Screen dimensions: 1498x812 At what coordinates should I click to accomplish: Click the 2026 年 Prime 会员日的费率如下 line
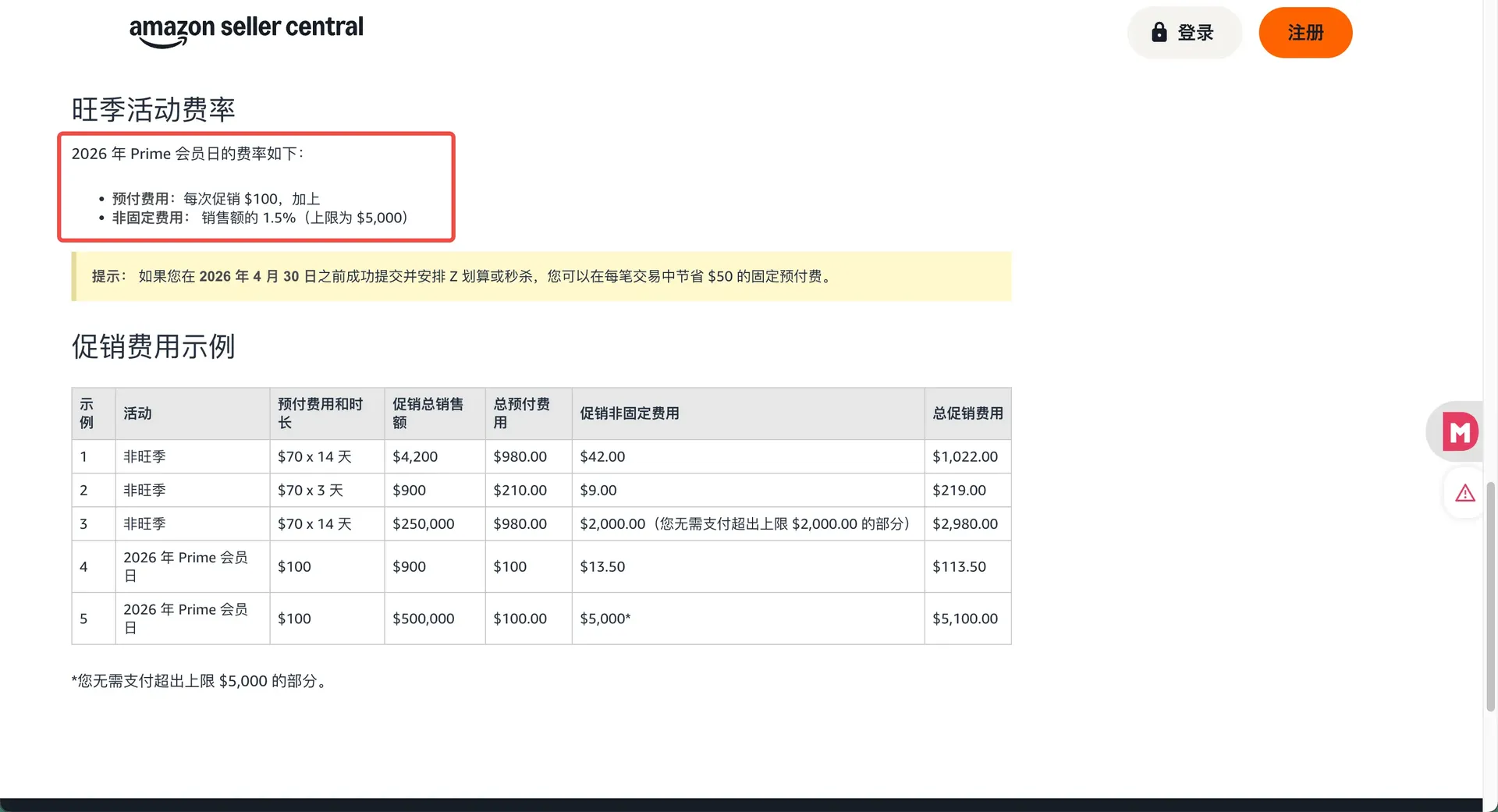(188, 154)
